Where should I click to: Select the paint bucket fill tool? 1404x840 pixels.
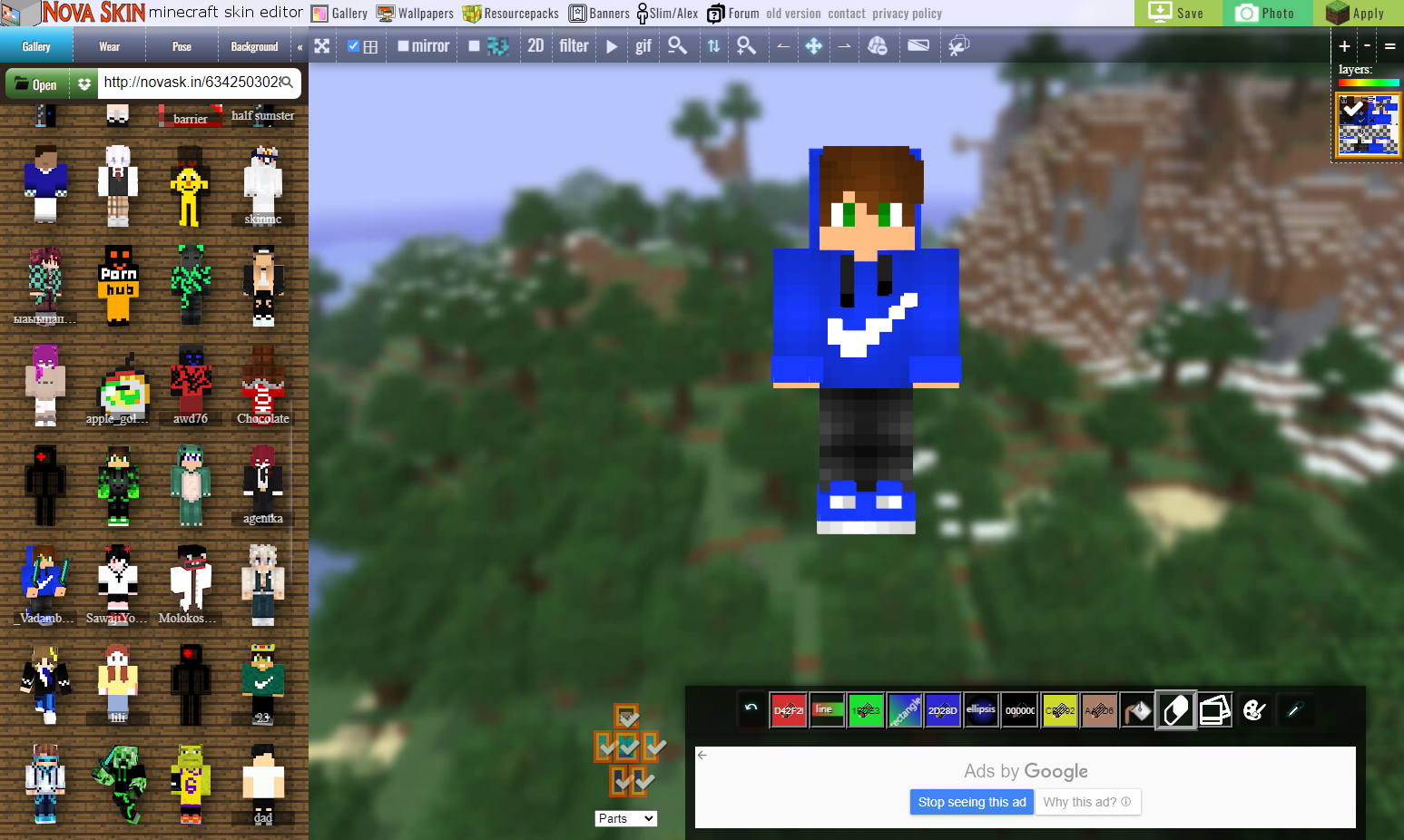pyautogui.click(x=1137, y=711)
